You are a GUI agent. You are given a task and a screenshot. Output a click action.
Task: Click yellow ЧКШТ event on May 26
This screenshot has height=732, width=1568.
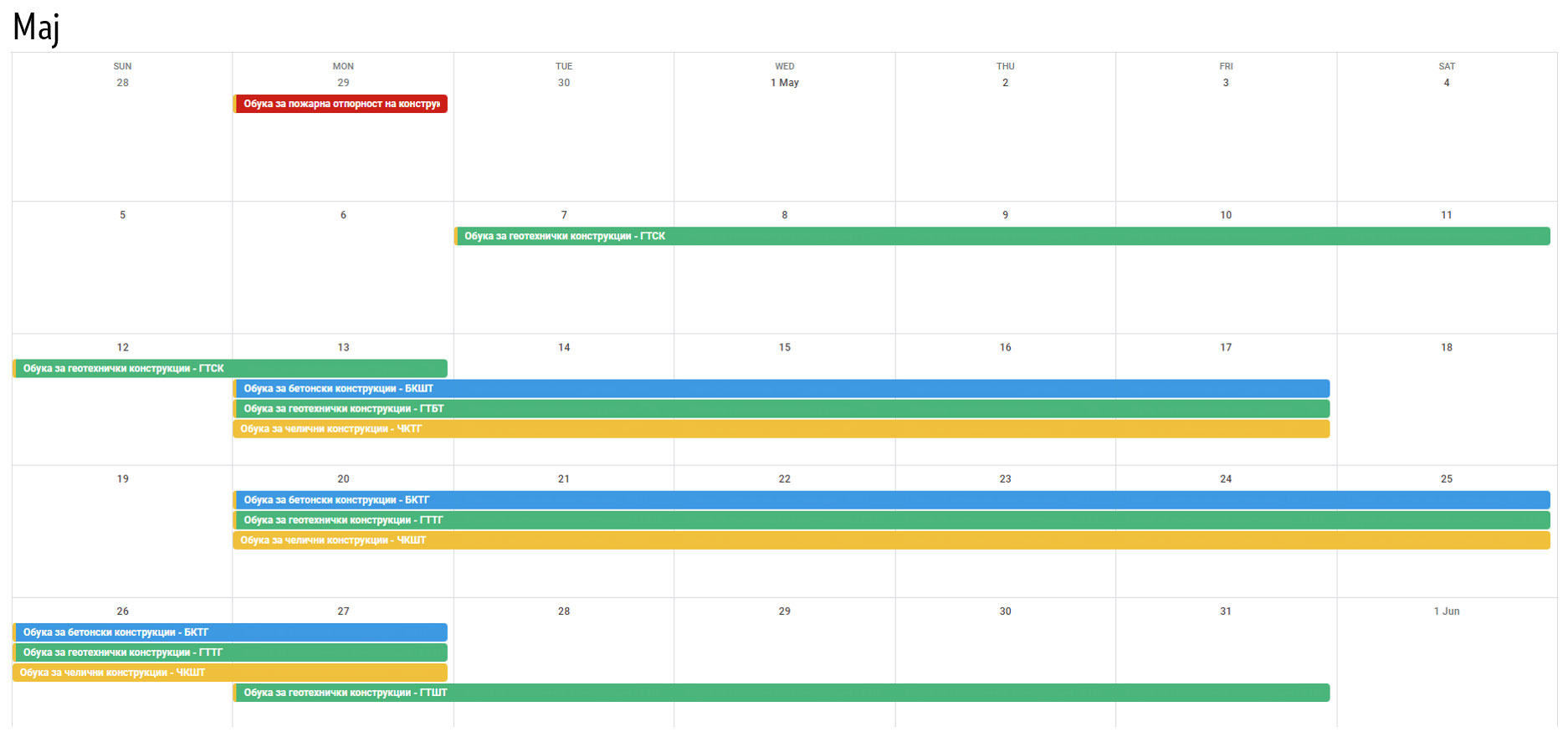pyautogui.click(x=230, y=673)
